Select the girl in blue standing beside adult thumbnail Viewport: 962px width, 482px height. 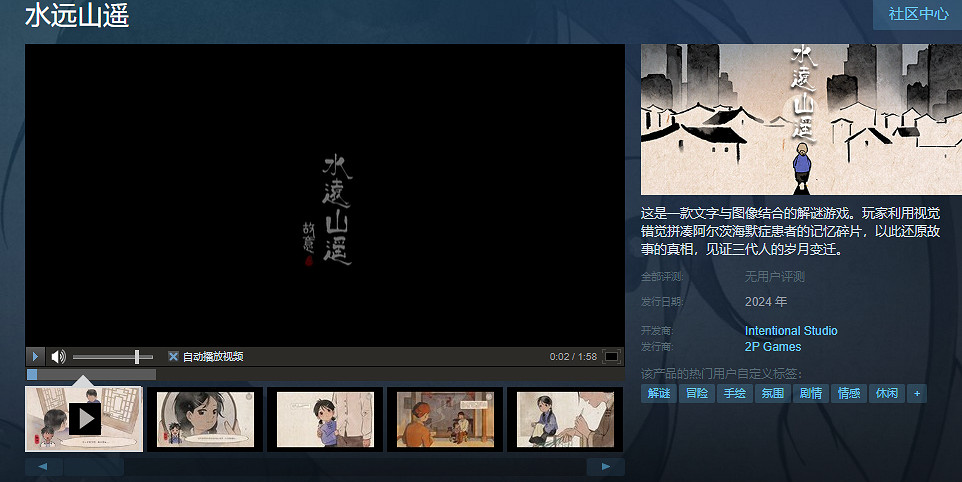[x=325, y=419]
